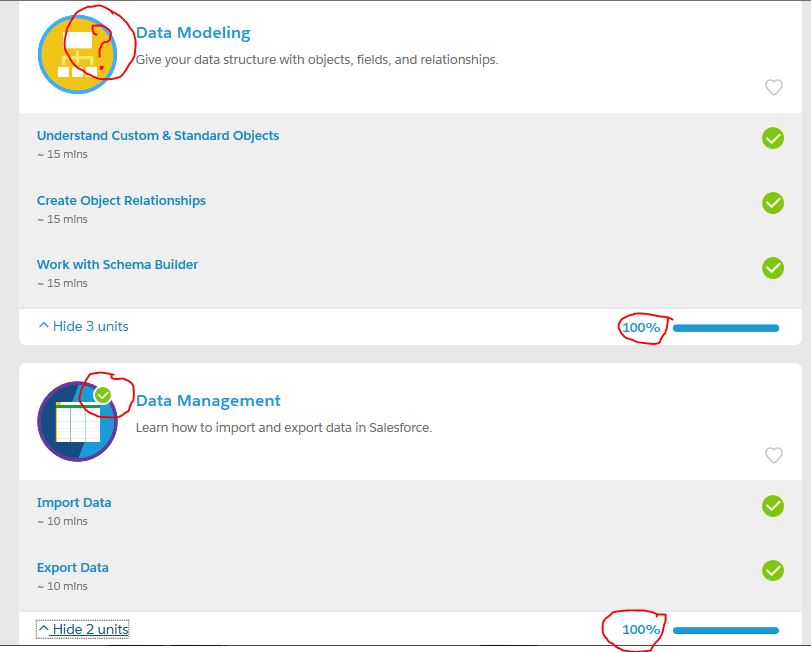The image size is (811, 652).
Task: Click the Data Modeling module badge icon
Action: [77, 54]
